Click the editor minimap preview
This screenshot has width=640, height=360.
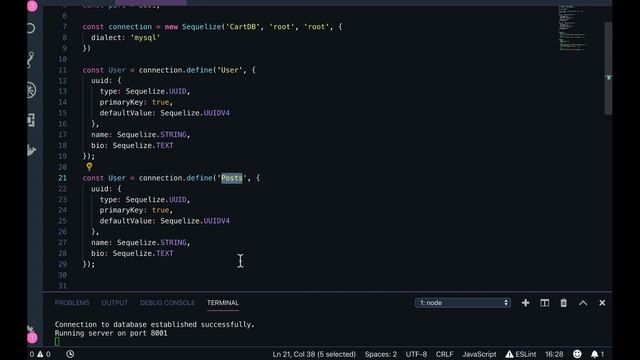[573, 28]
